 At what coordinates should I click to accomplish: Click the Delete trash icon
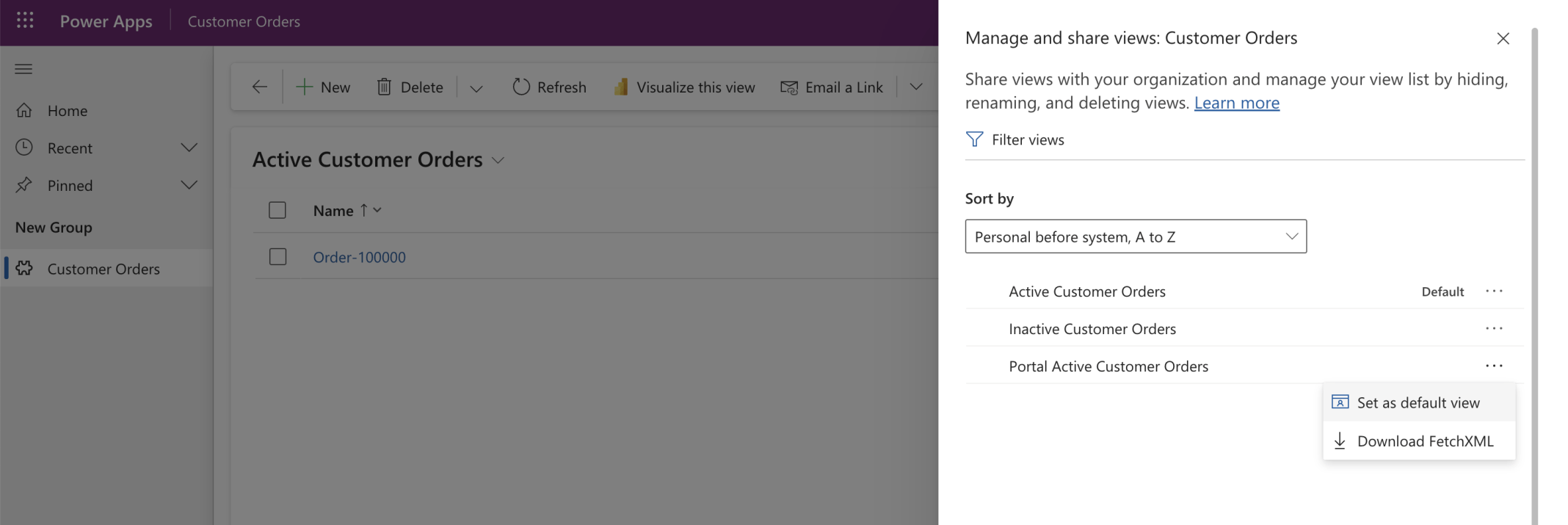coord(384,87)
